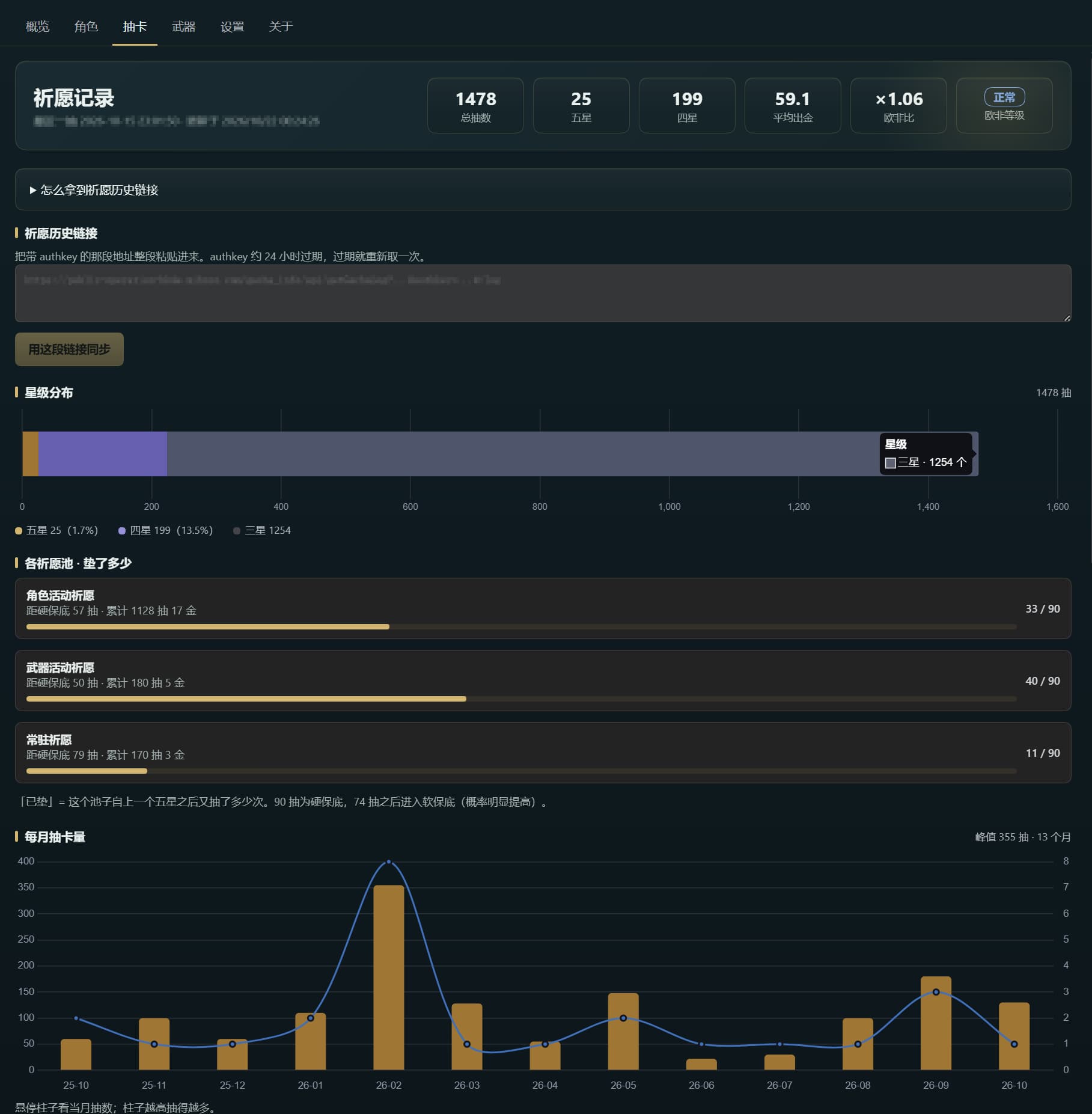The width and height of the screenshot is (1092, 1114).
Task: Open the 设置 tab
Action: pos(232,26)
